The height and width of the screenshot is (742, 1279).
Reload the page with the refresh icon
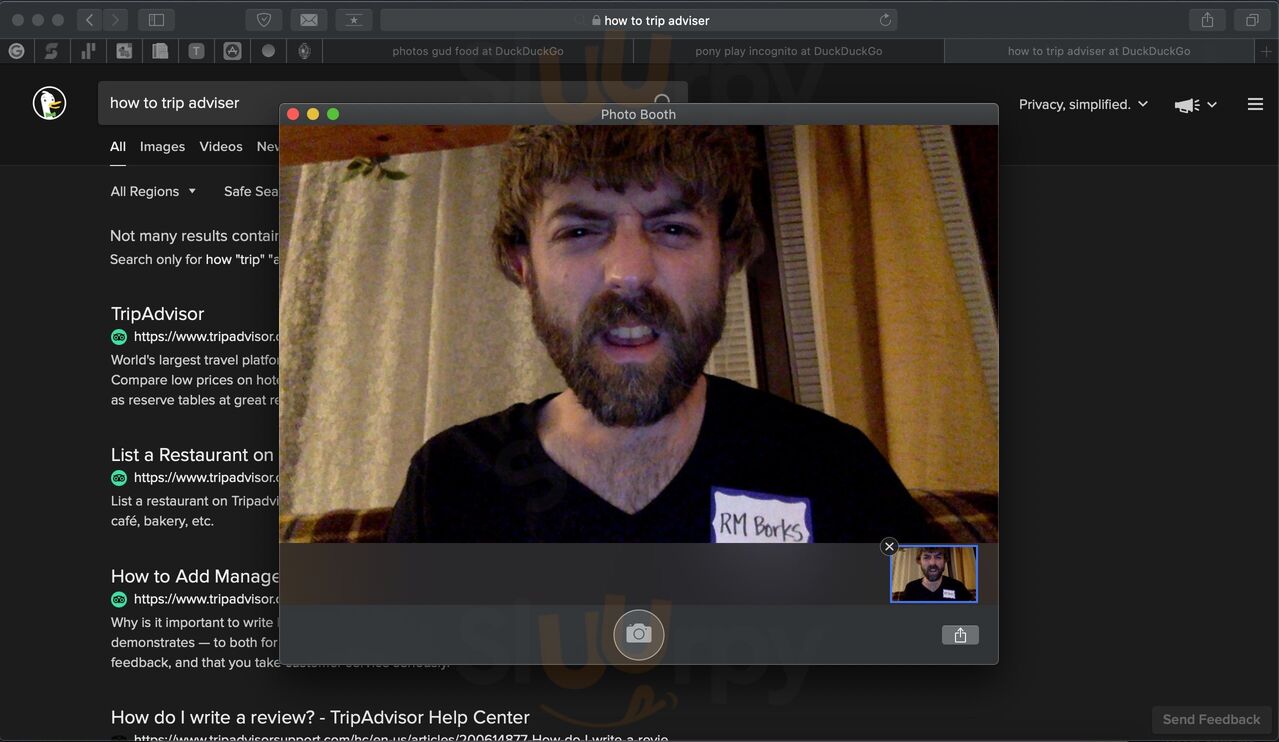[x=885, y=20]
